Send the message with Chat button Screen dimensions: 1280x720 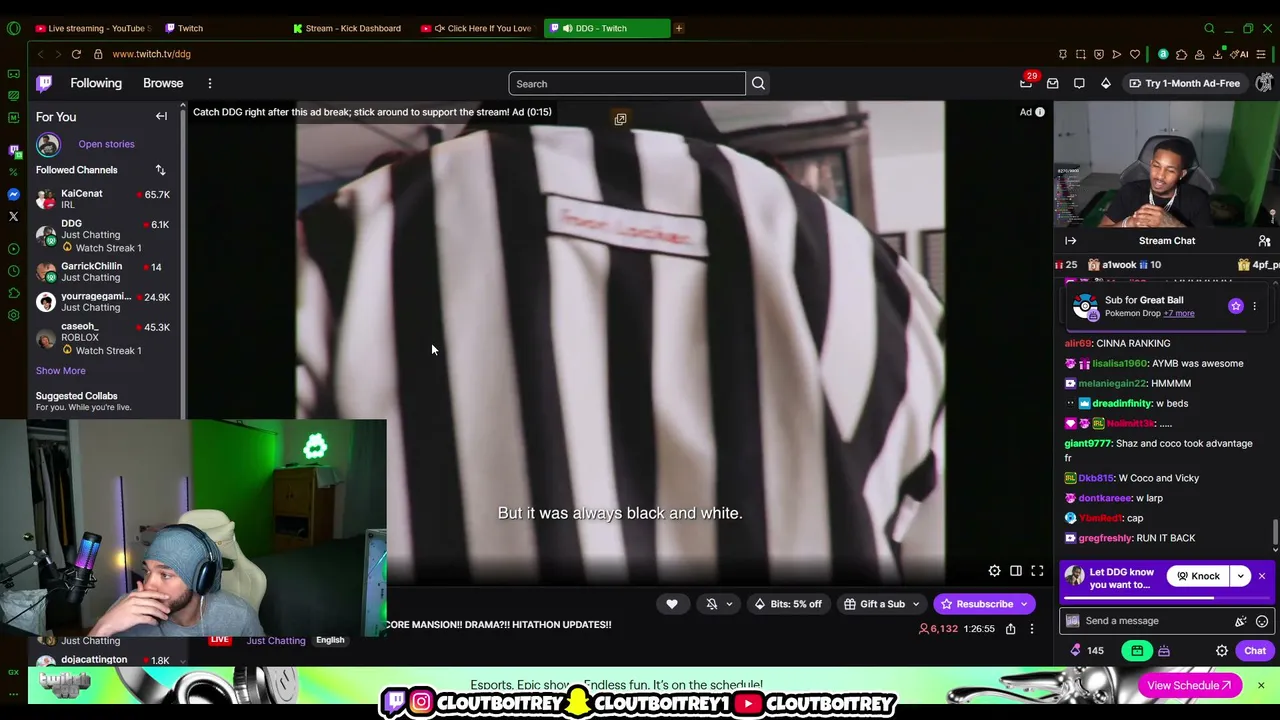(x=1255, y=651)
